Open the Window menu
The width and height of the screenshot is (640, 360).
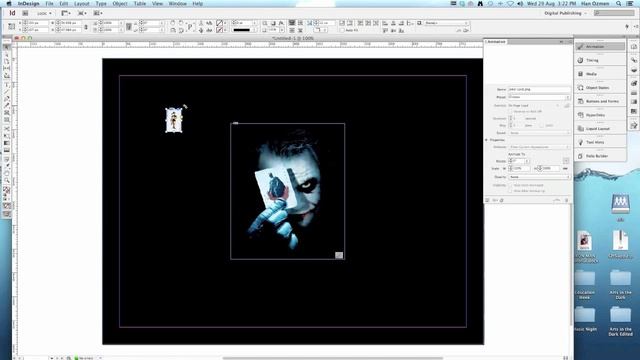[x=178, y=4]
